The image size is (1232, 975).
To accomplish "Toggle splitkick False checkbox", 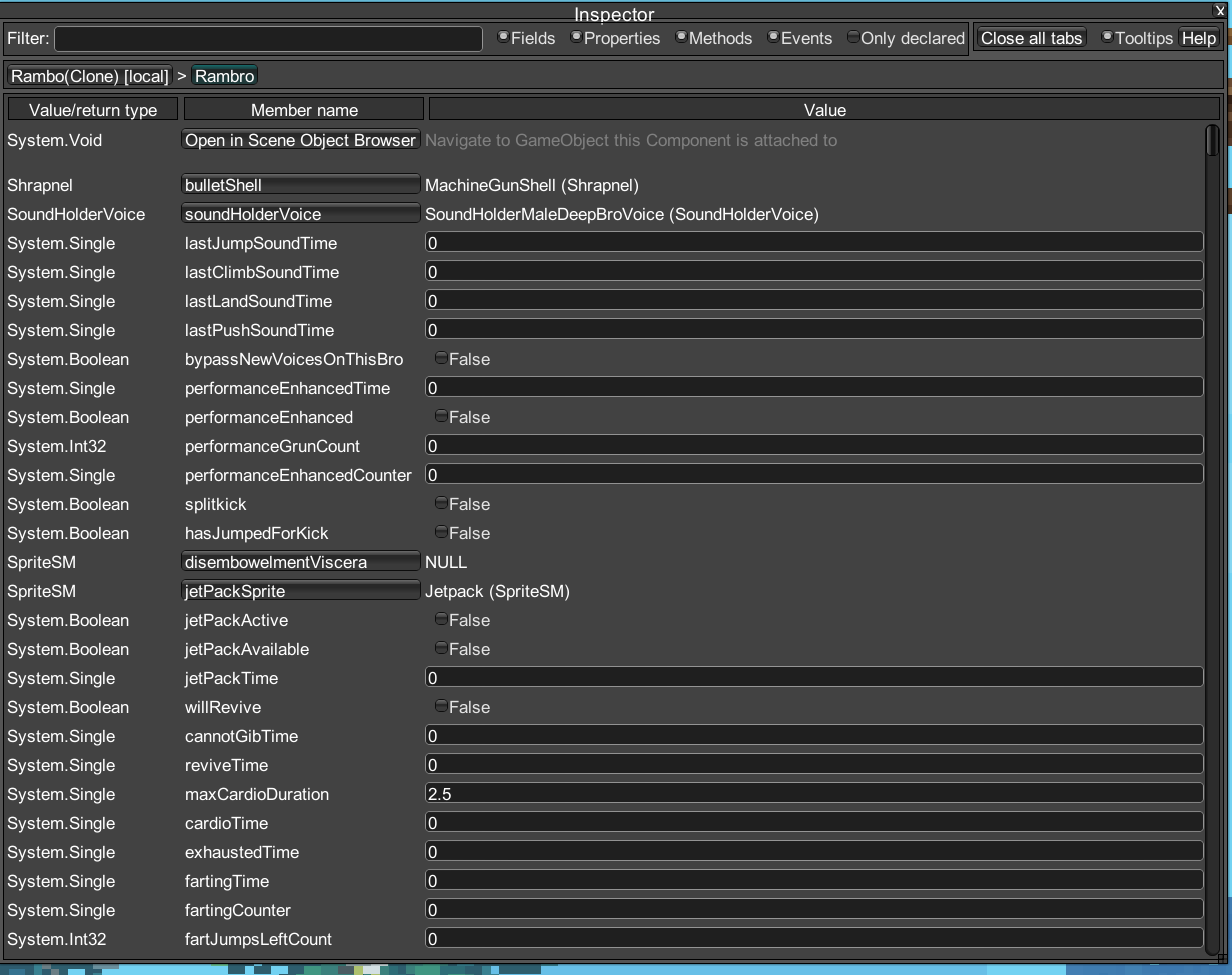I will [x=441, y=503].
